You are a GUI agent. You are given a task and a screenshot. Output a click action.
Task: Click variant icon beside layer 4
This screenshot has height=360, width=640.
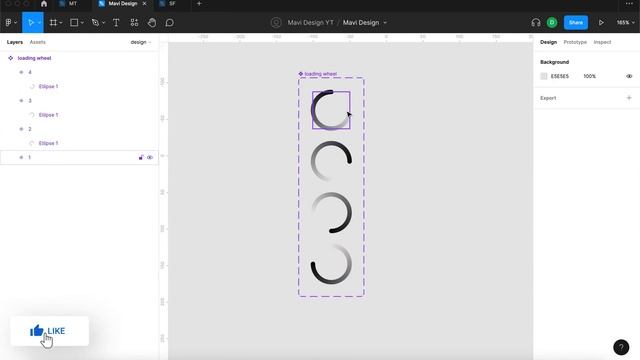pos(21,72)
